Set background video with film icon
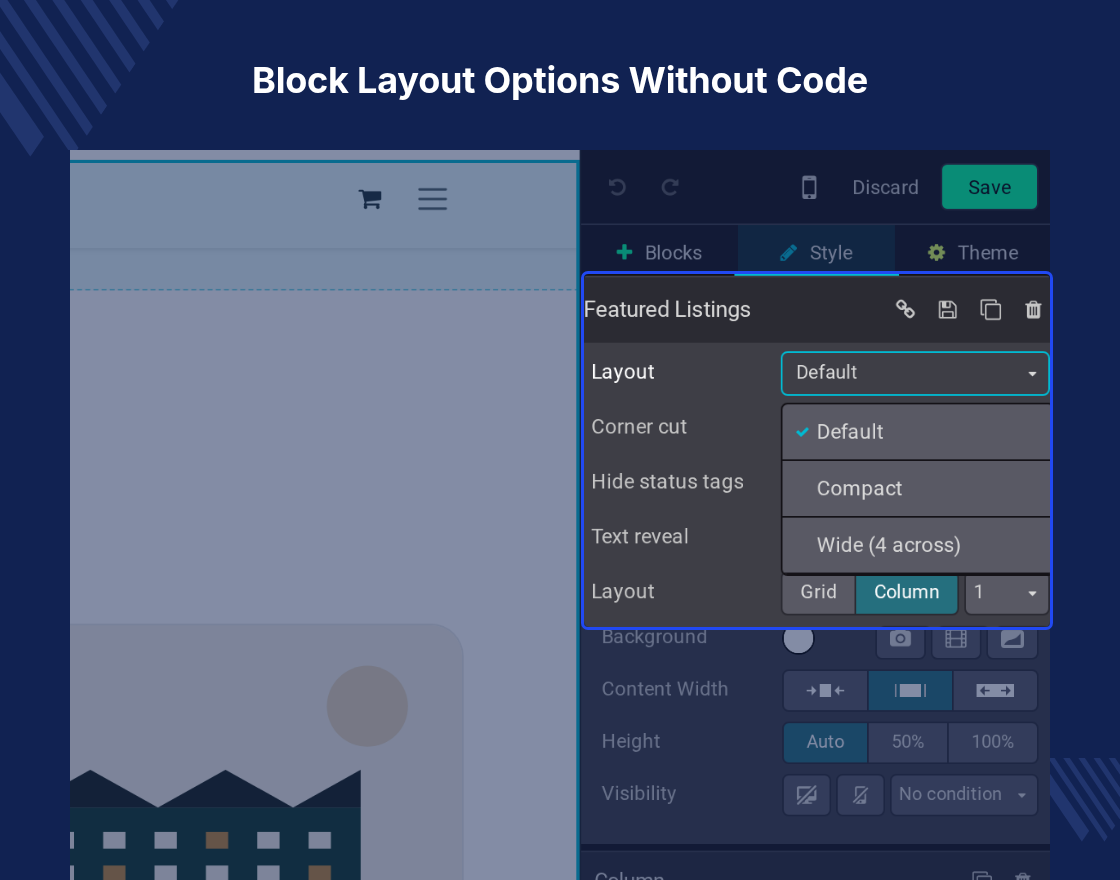This screenshot has width=1120, height=880. click(x=956, y=640)
